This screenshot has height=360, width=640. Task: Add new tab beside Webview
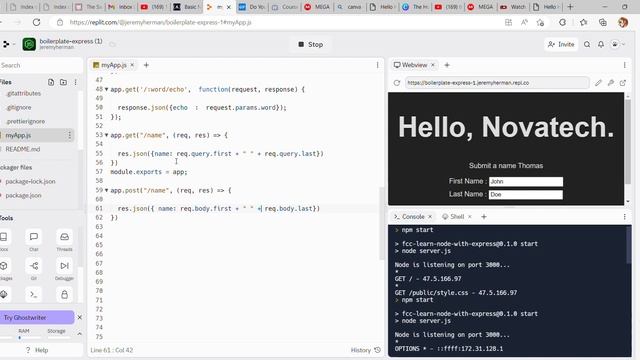[x=447, y=65]
